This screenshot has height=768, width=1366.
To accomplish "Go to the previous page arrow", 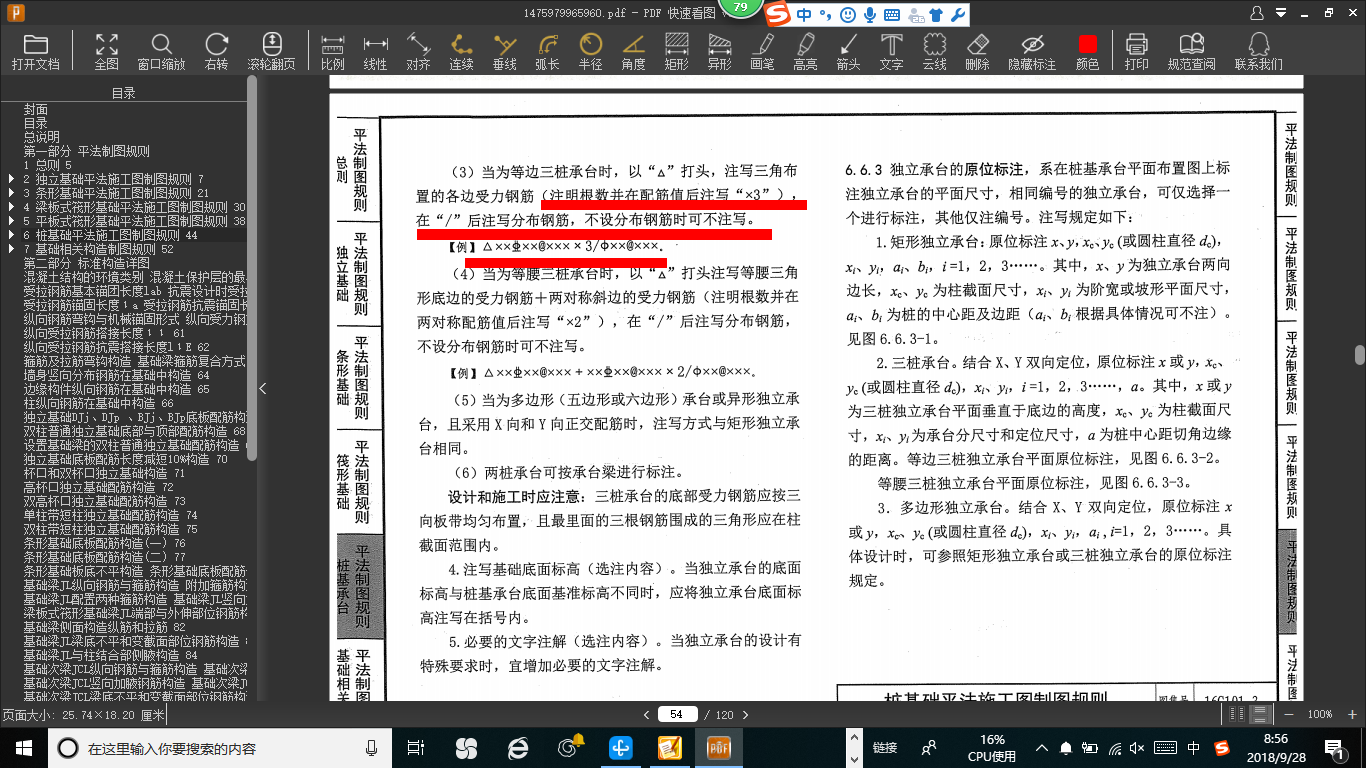I will pyautogui.click(x=646, y=714).
